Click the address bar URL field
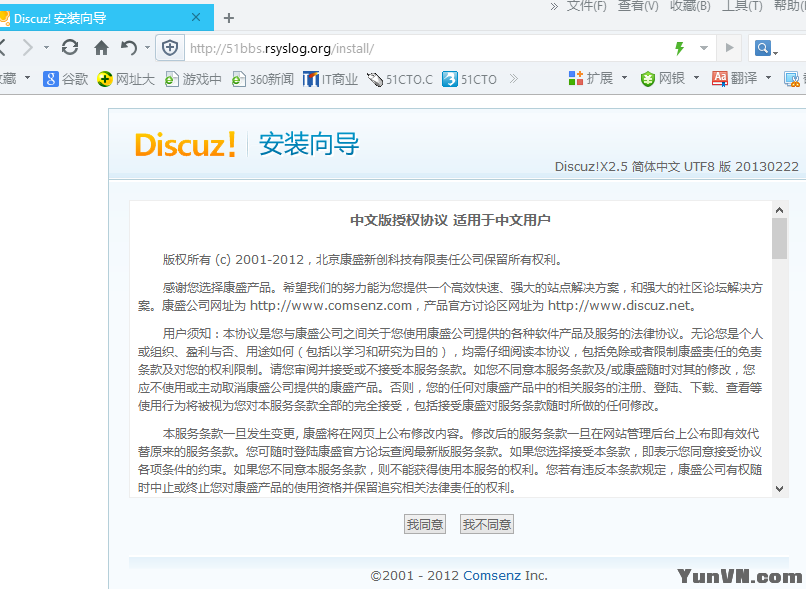 point(427,48)
